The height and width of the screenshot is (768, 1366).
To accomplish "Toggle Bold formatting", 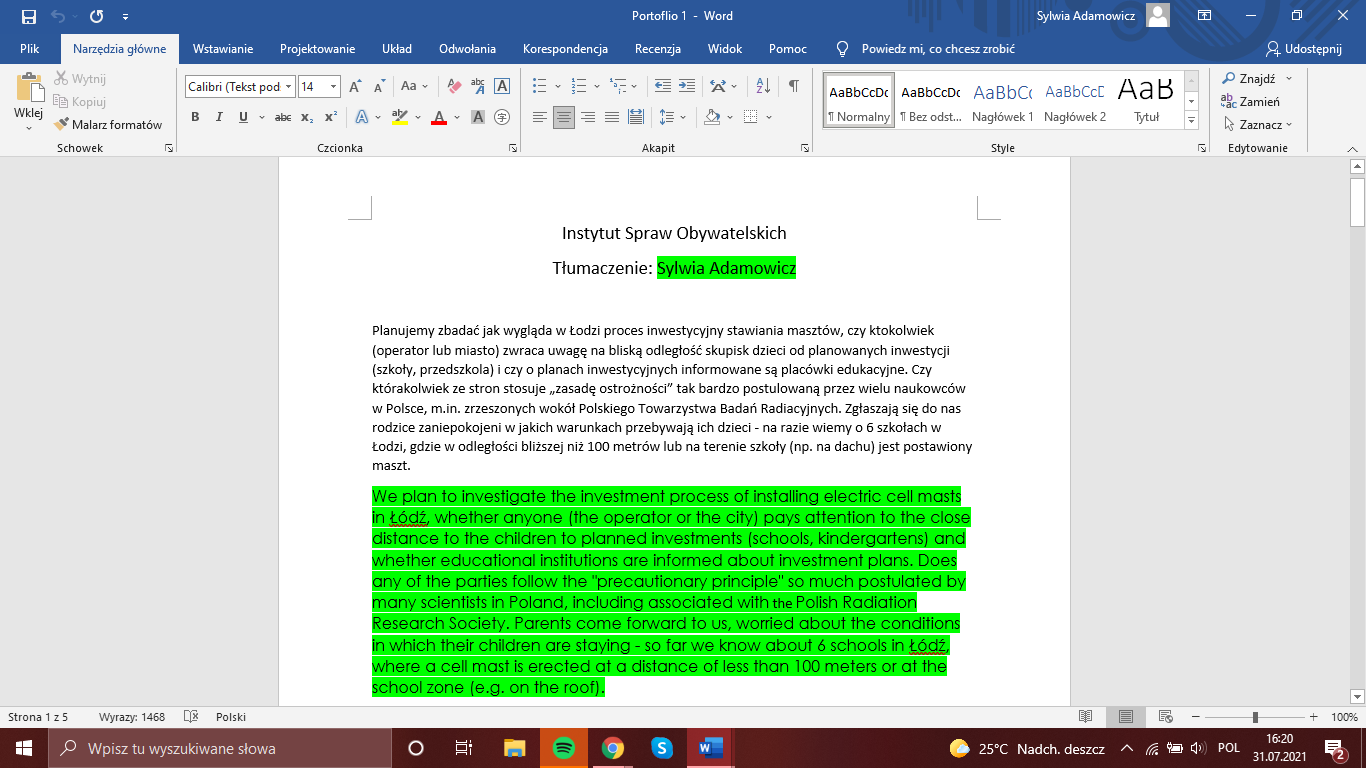I will (195, 117).
